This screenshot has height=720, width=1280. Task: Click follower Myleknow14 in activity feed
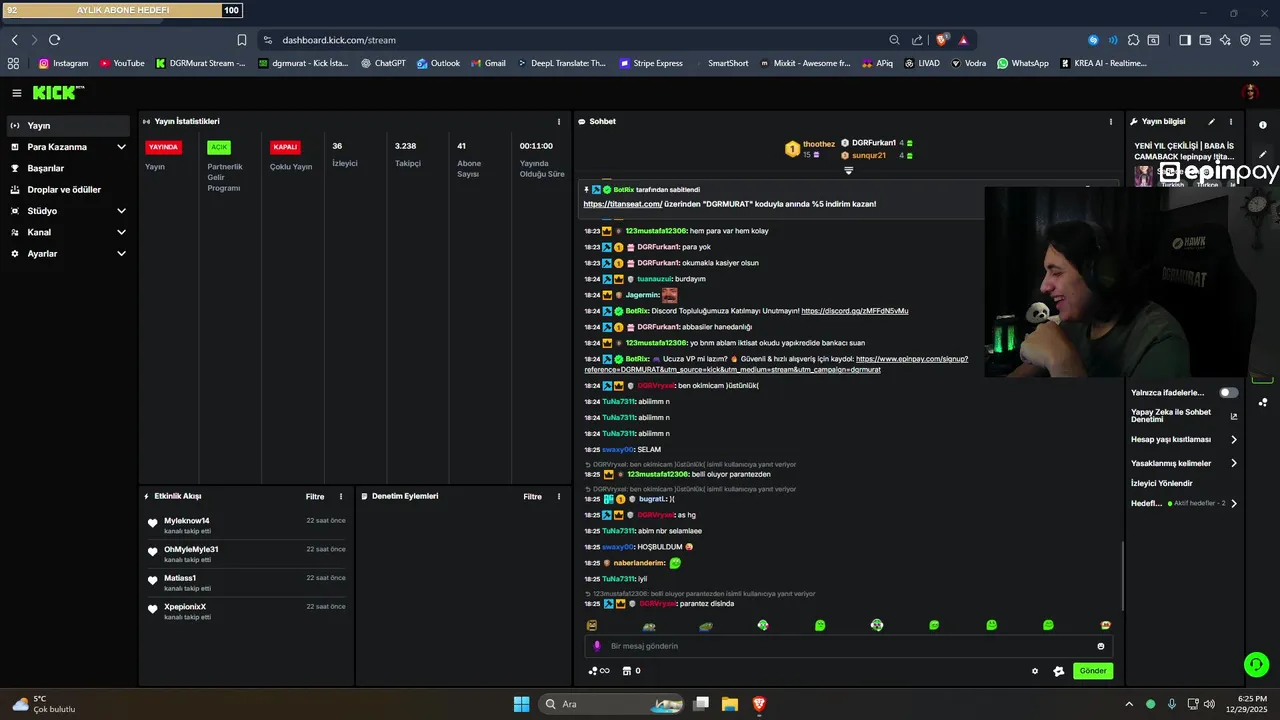click(x=187, y=521)
